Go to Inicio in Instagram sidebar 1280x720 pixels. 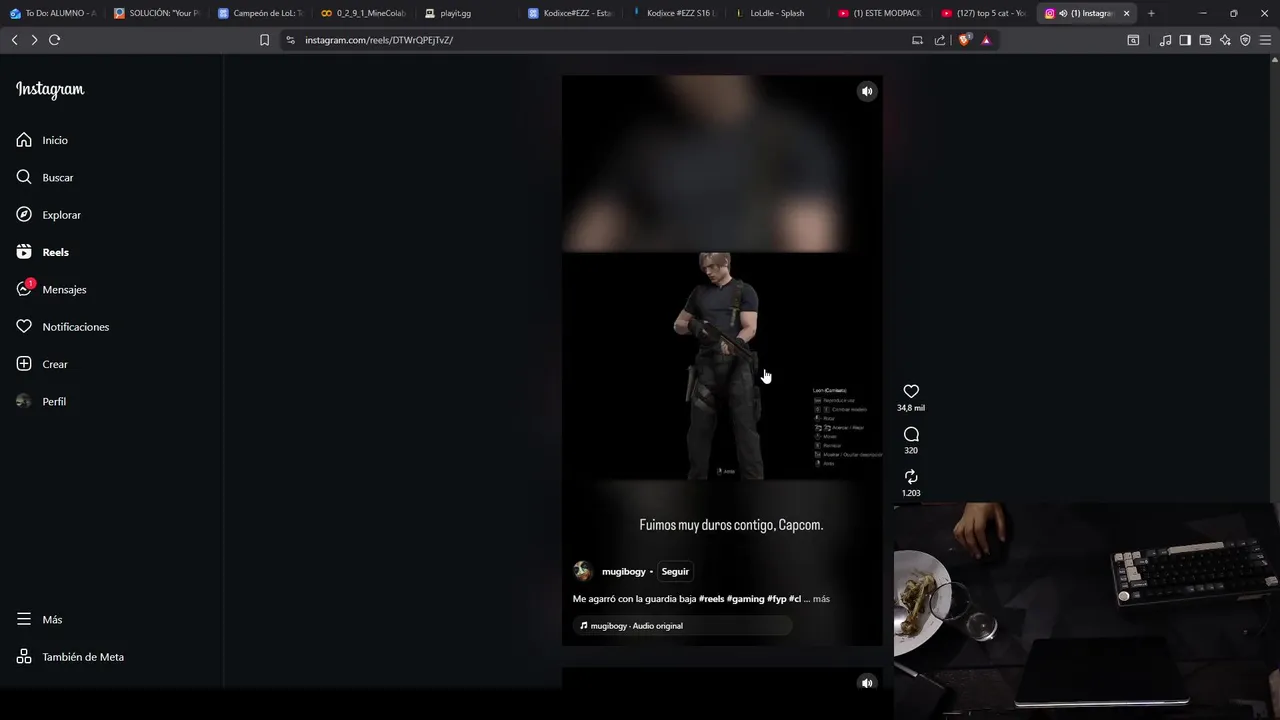coord(42,140)
